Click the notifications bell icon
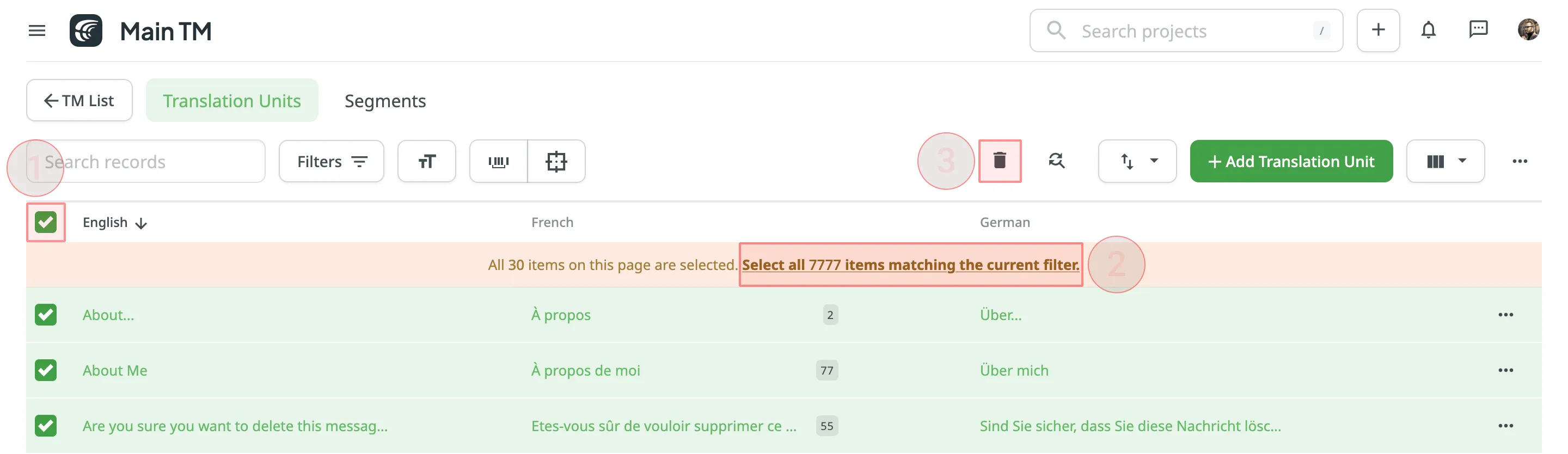 point(1429,30)
